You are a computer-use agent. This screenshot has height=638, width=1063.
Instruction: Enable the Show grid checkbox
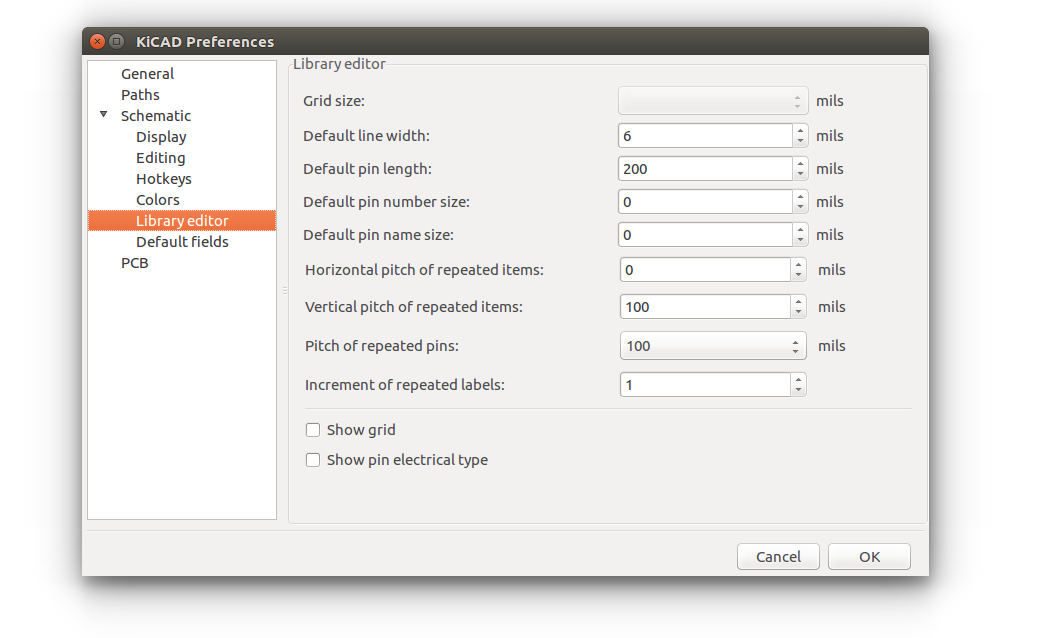[x=313, y=430]
